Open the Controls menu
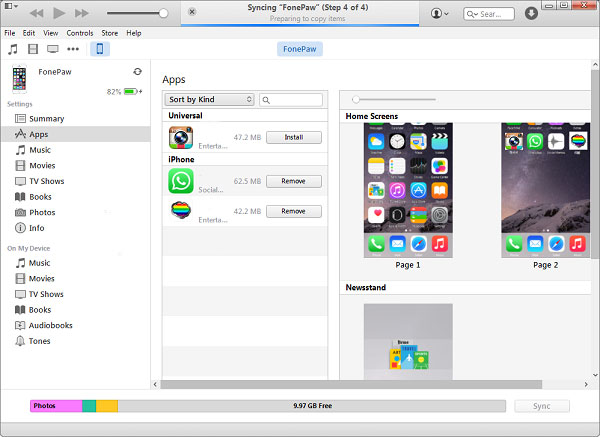Image resolution: width=600 pixels, height=437 pixels. pos(80,33)
